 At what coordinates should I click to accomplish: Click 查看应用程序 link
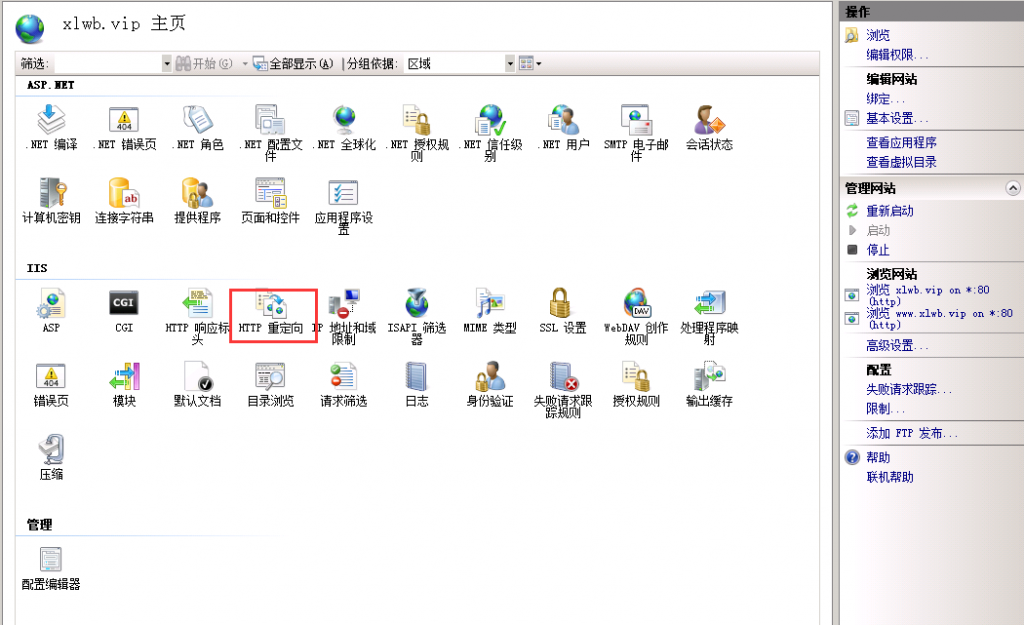pos(901,142)
